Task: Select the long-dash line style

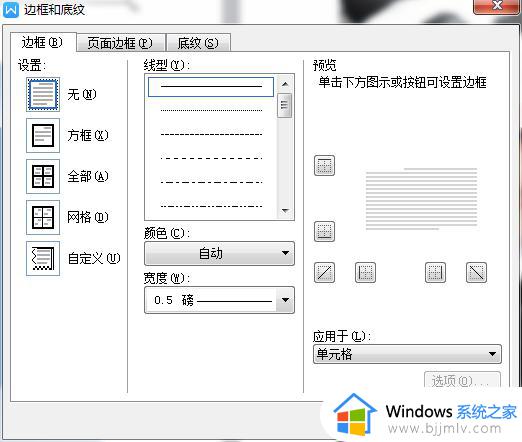Action: click(x=211, y=158)
